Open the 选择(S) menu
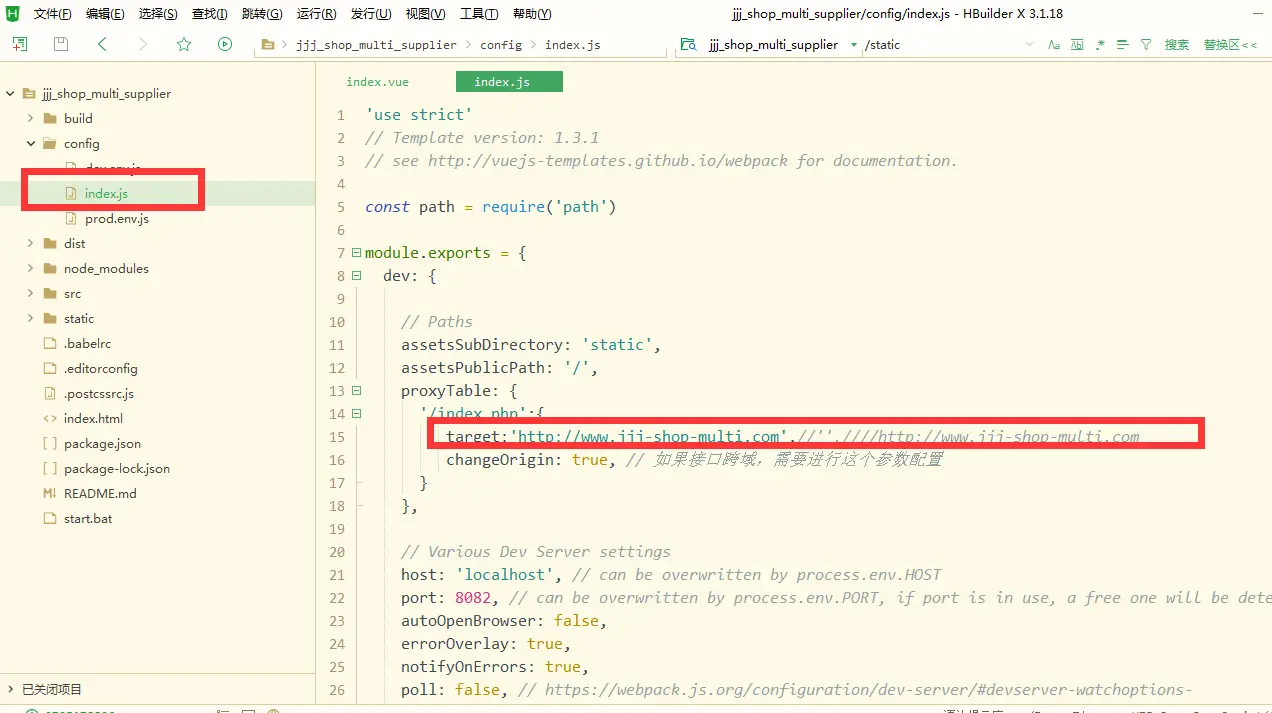The image size is (1272, 713). coord(158,14)
